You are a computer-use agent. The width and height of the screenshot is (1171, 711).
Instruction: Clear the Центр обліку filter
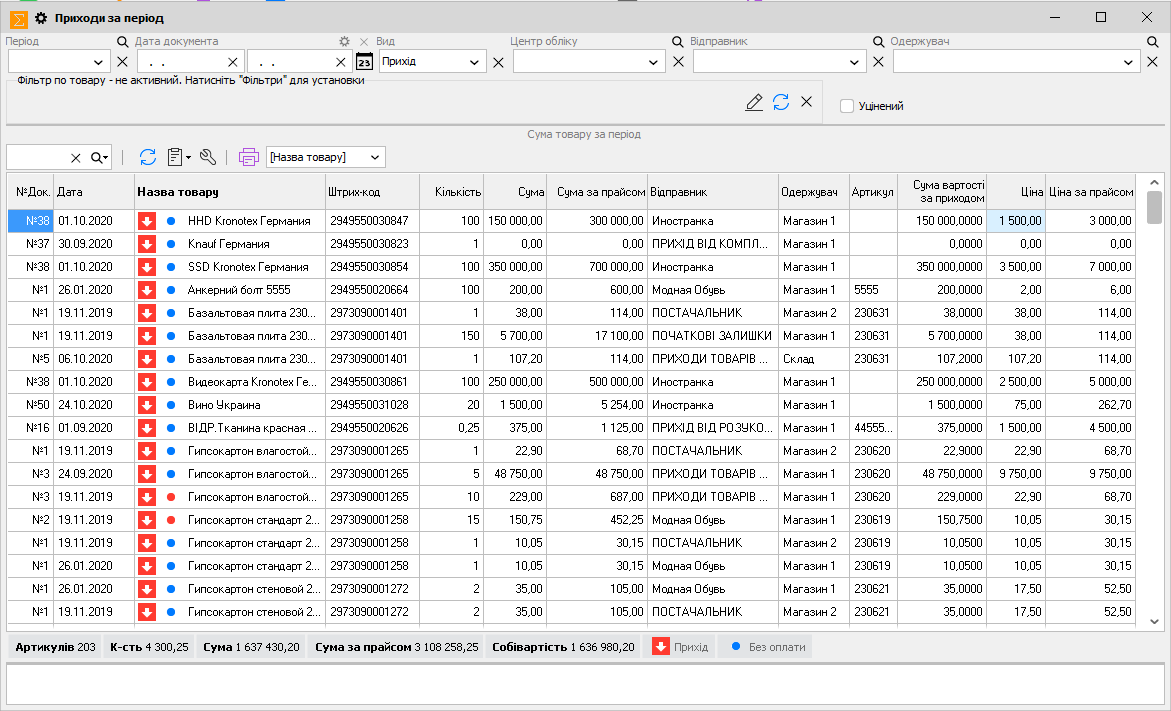[678, 62]
